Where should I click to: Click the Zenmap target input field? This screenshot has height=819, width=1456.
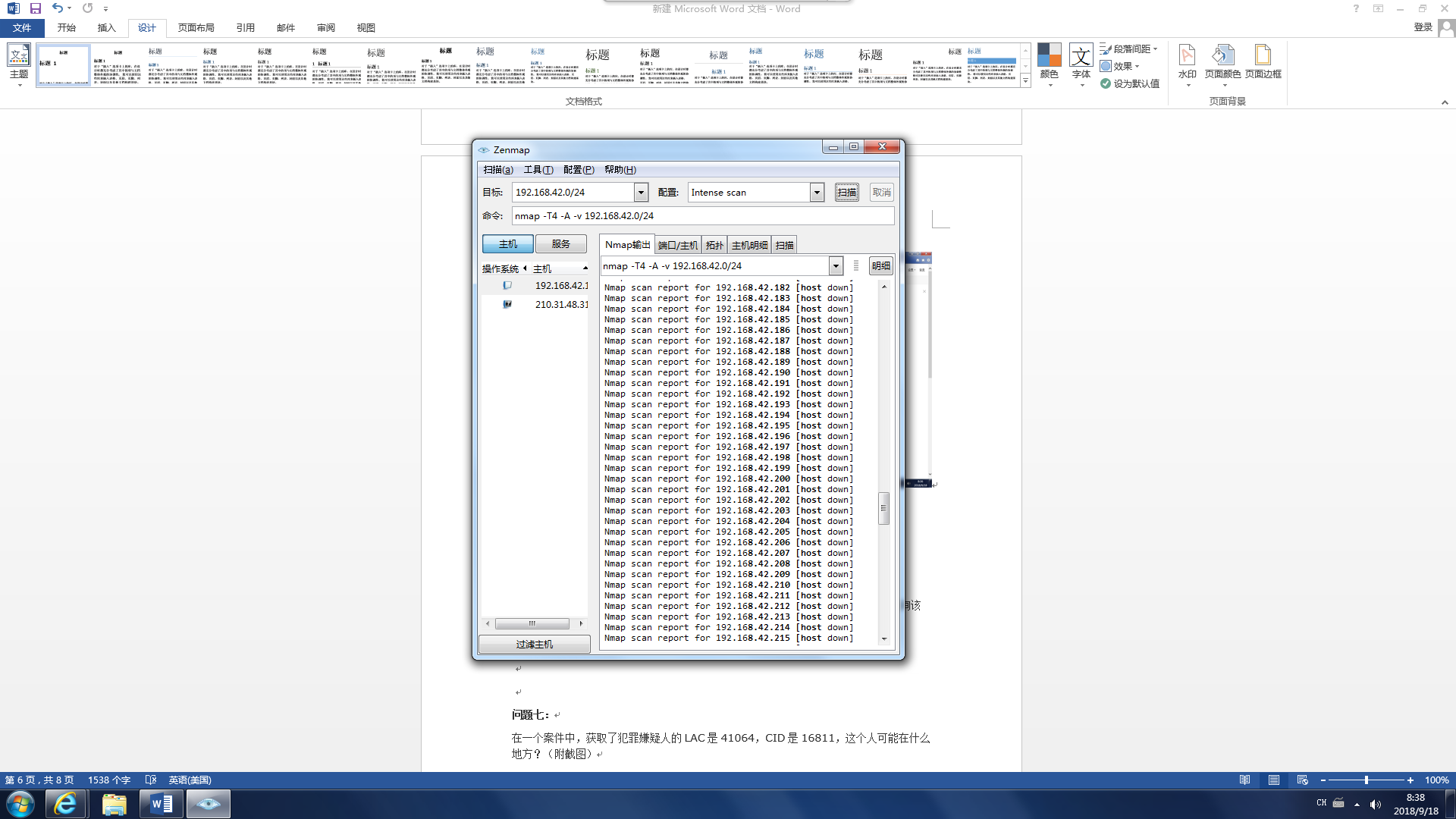pos(573,192)
